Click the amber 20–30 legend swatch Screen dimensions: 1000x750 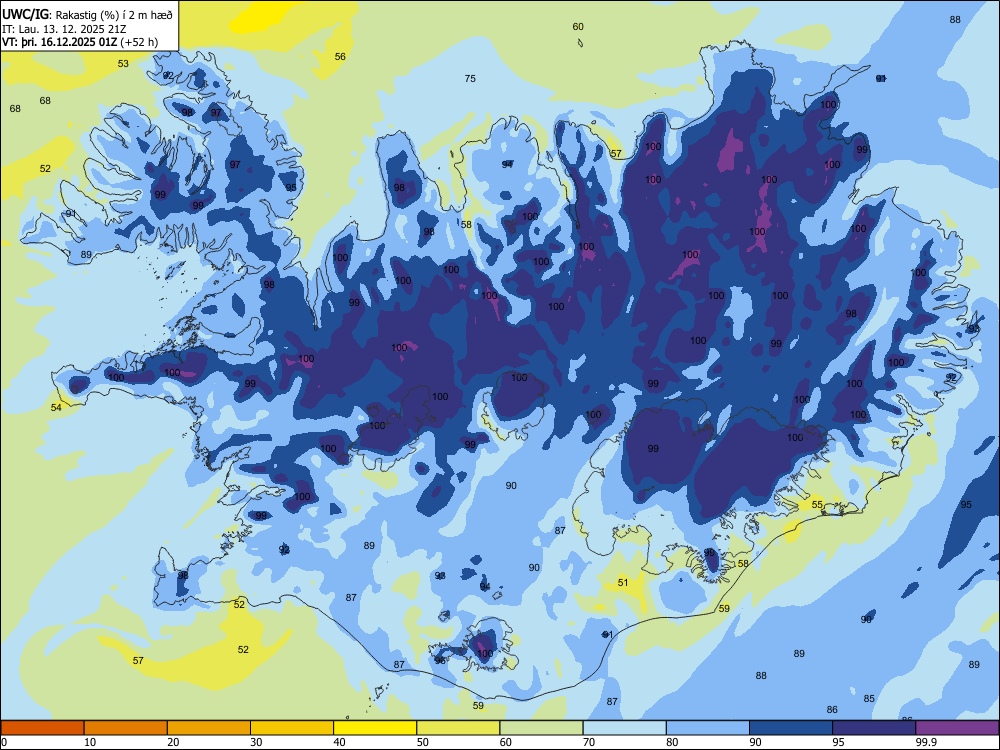209,728
